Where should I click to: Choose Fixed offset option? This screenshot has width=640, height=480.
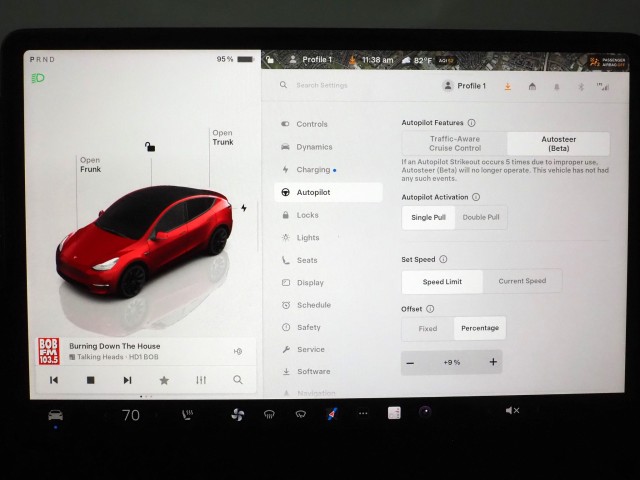[427, 328]
